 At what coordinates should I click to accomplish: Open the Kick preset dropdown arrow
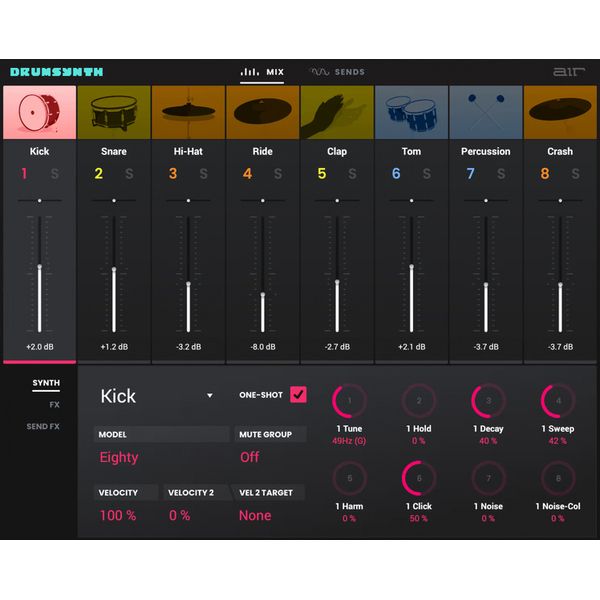[x=210, y=395]
